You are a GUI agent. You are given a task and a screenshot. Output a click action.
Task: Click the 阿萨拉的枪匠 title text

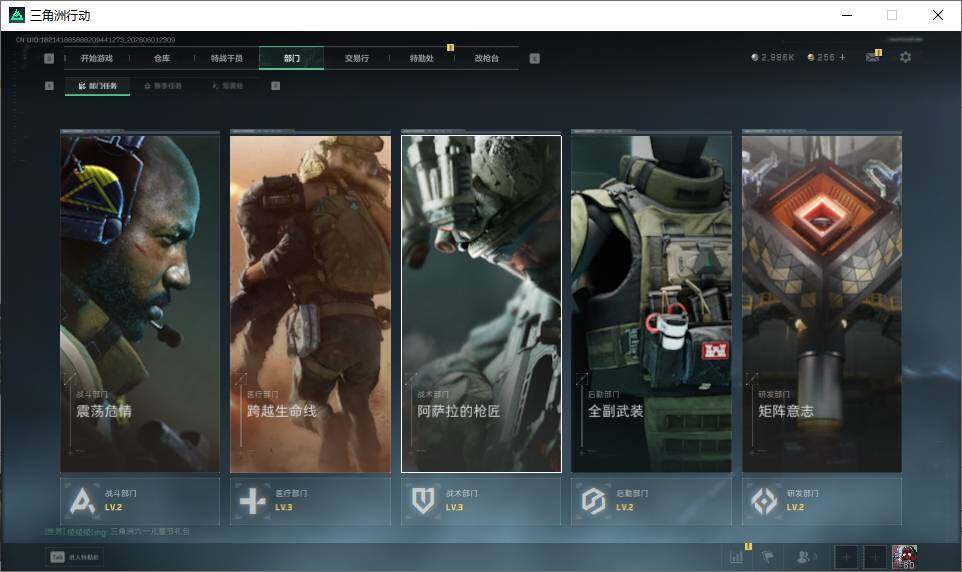458,411
